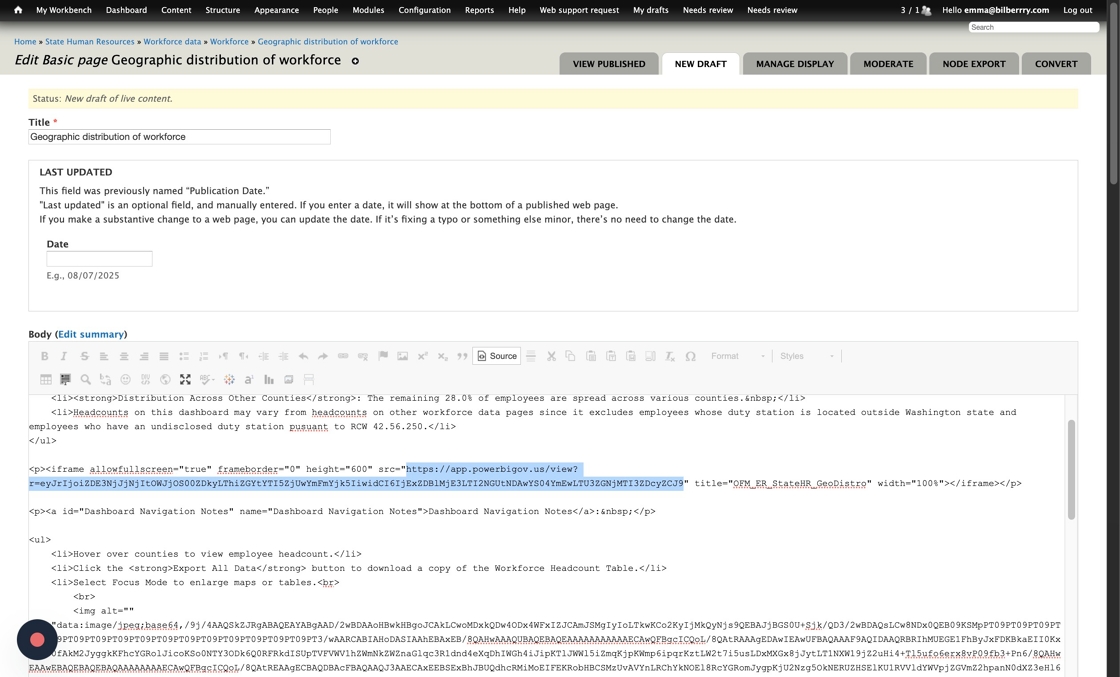Screen dimensions: 1120x677
Task: Switch to View Published tab
Action: pyautogui.click(x=609, y=64)
